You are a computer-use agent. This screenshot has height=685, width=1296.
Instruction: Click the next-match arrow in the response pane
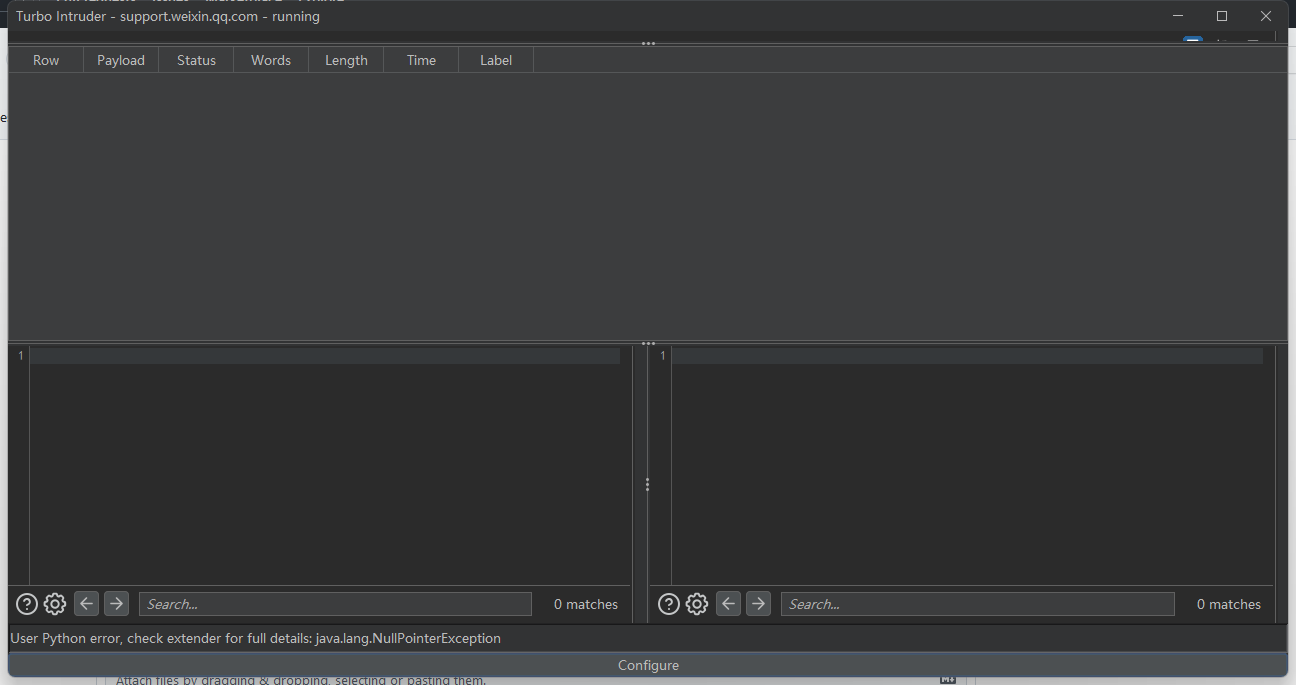coord(758,603)
